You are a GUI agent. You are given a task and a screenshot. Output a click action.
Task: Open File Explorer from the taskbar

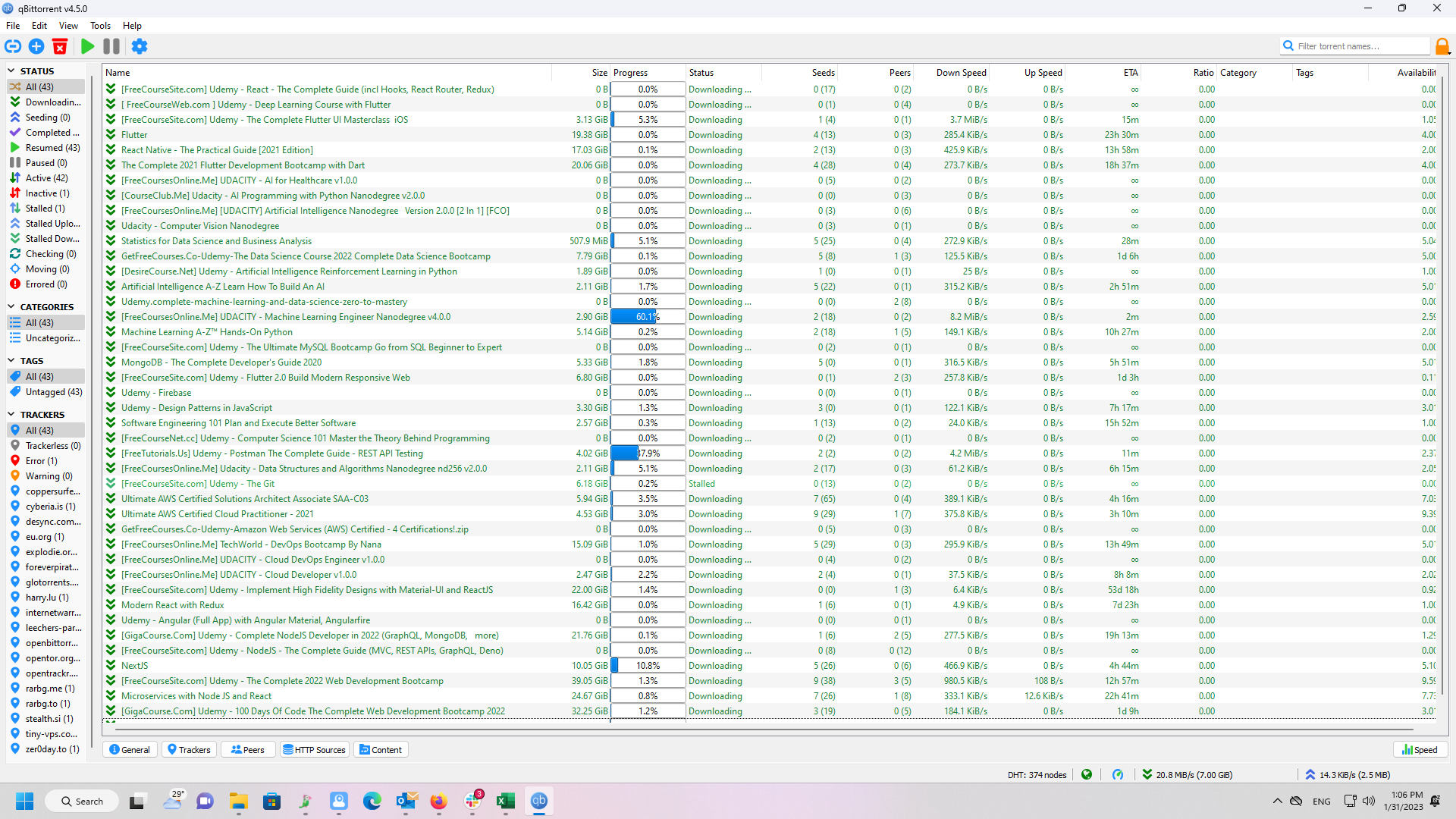click(239, 801)
